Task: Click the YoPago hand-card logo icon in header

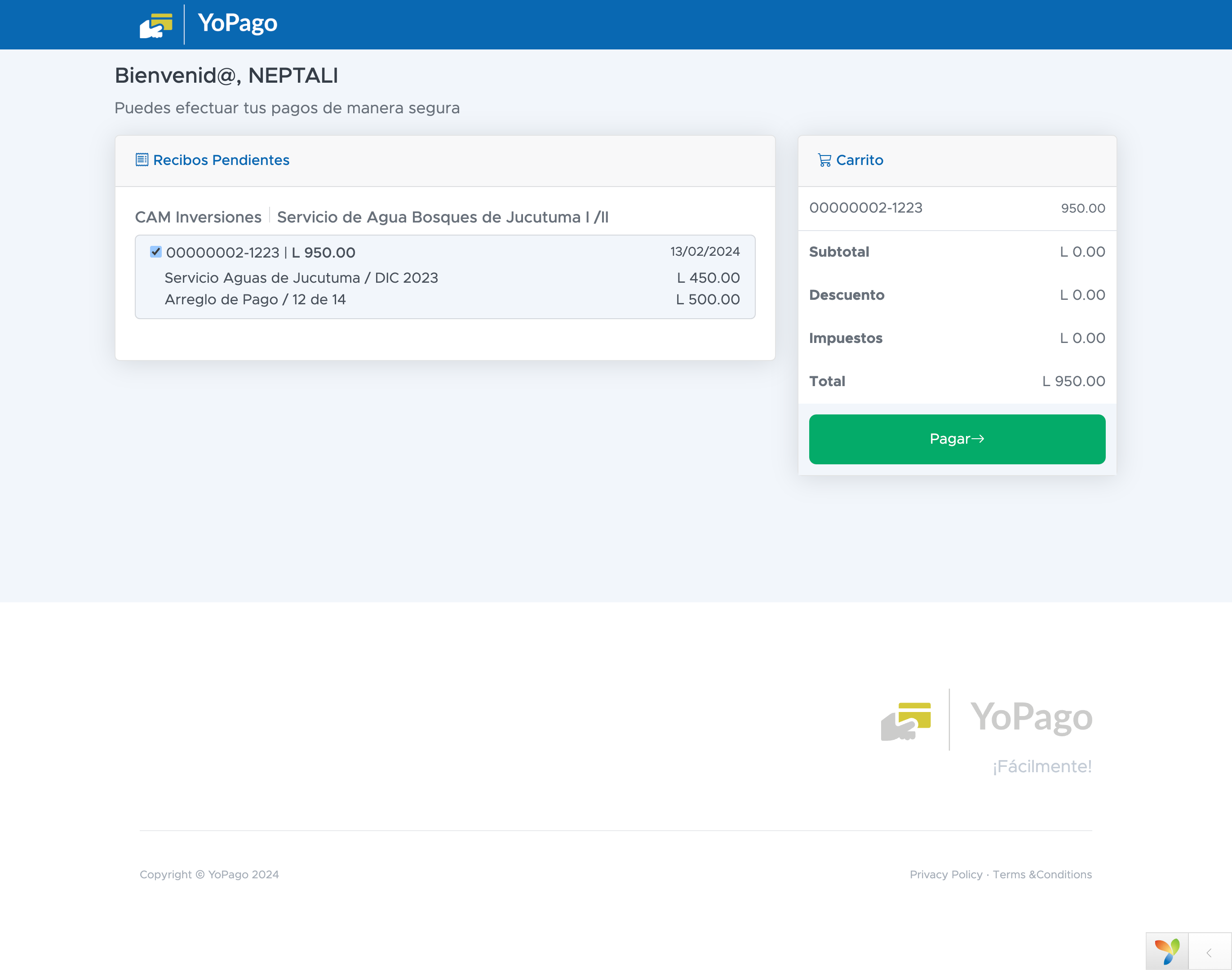Action: 156,26
